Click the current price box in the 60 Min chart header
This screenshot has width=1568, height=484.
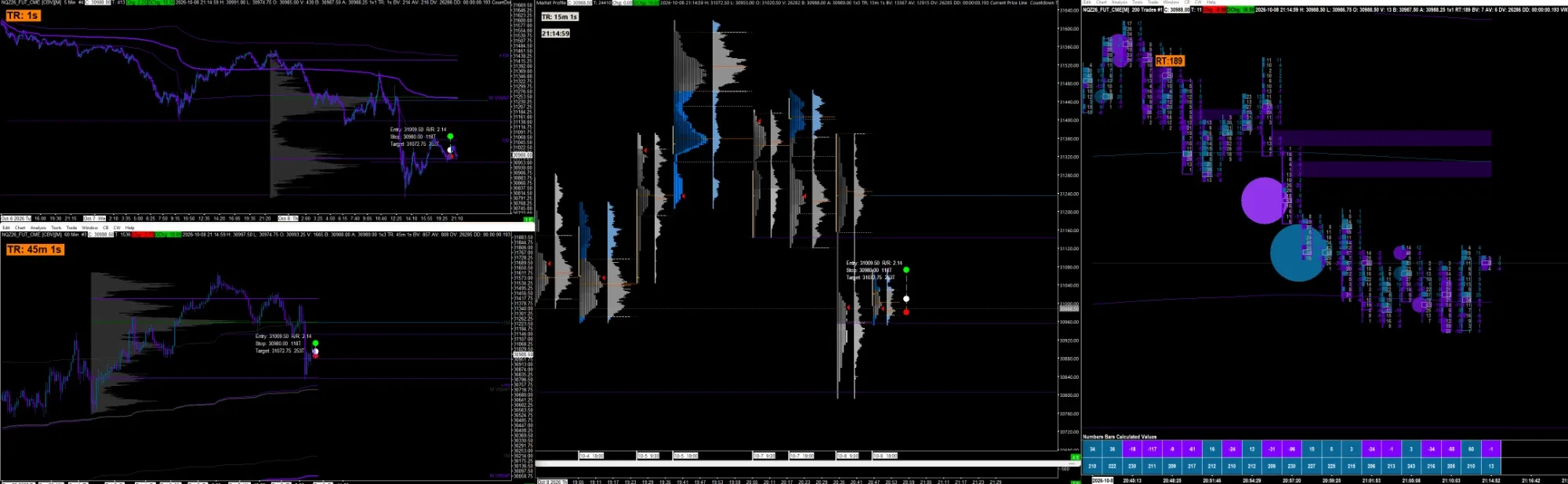pos(100,235)
